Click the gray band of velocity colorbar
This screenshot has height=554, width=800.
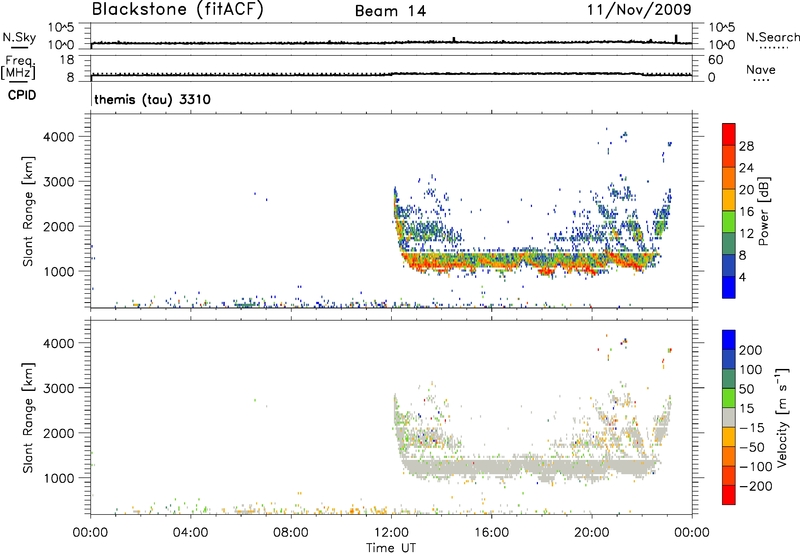tap(729, 417)
